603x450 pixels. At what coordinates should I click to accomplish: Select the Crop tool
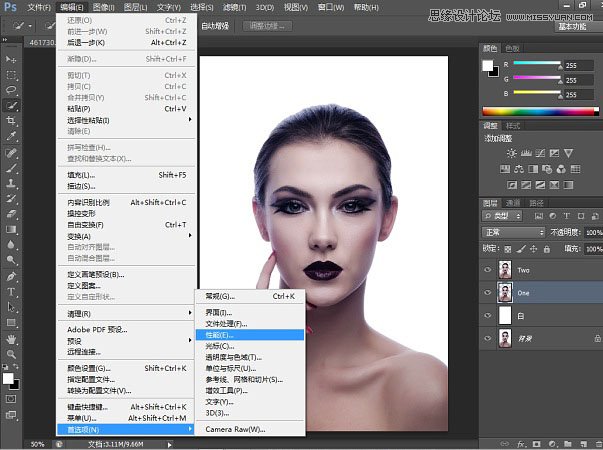pyautogui.click(x=11, y=120)
